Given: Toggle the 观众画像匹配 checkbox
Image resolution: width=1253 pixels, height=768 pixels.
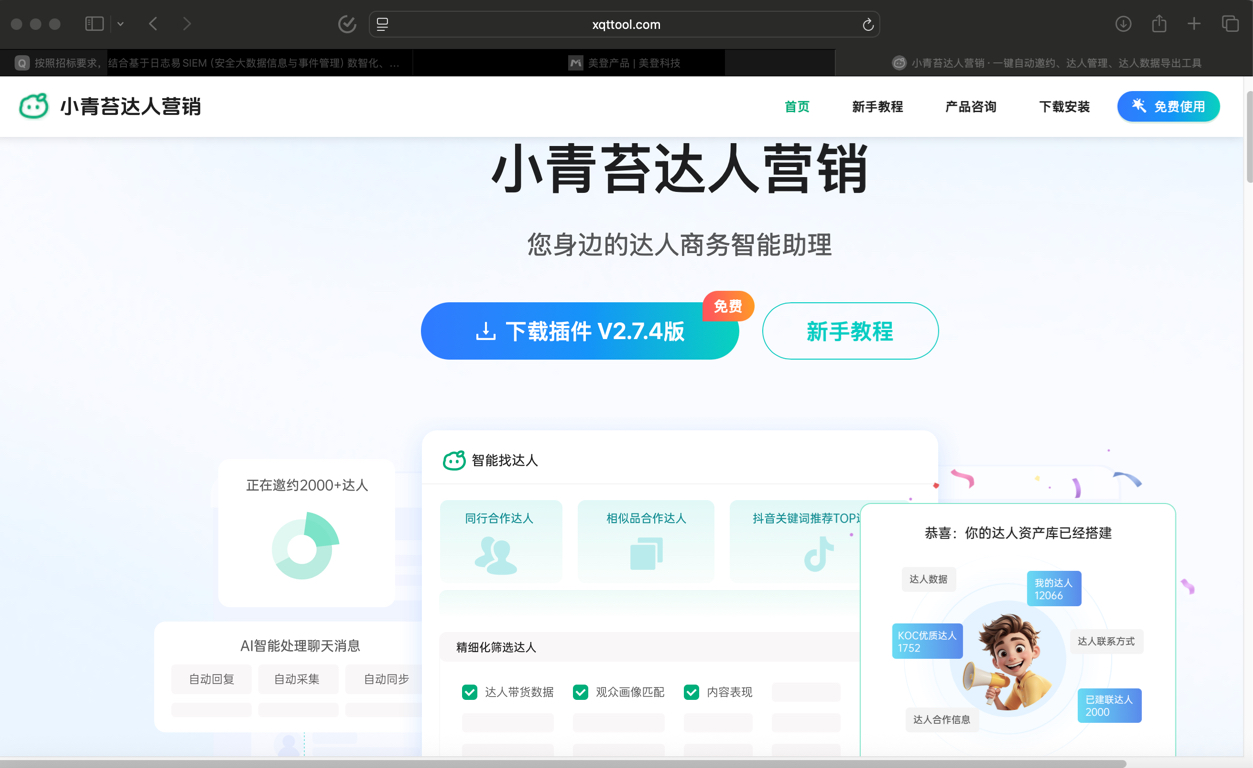Looking at the screenshot, I should click(x=580, y=692).
